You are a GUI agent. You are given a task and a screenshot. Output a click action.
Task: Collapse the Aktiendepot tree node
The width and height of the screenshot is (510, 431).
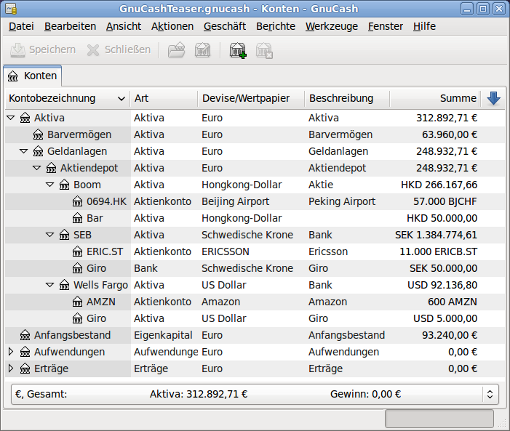(x=37, y=168)
